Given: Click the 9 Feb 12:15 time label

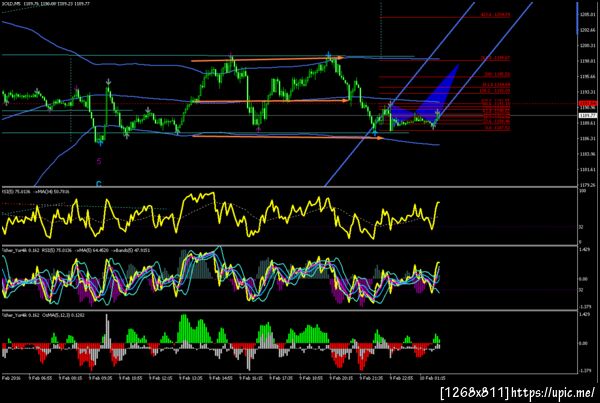Looking at the screenshot, I should (x=161, y=378).
